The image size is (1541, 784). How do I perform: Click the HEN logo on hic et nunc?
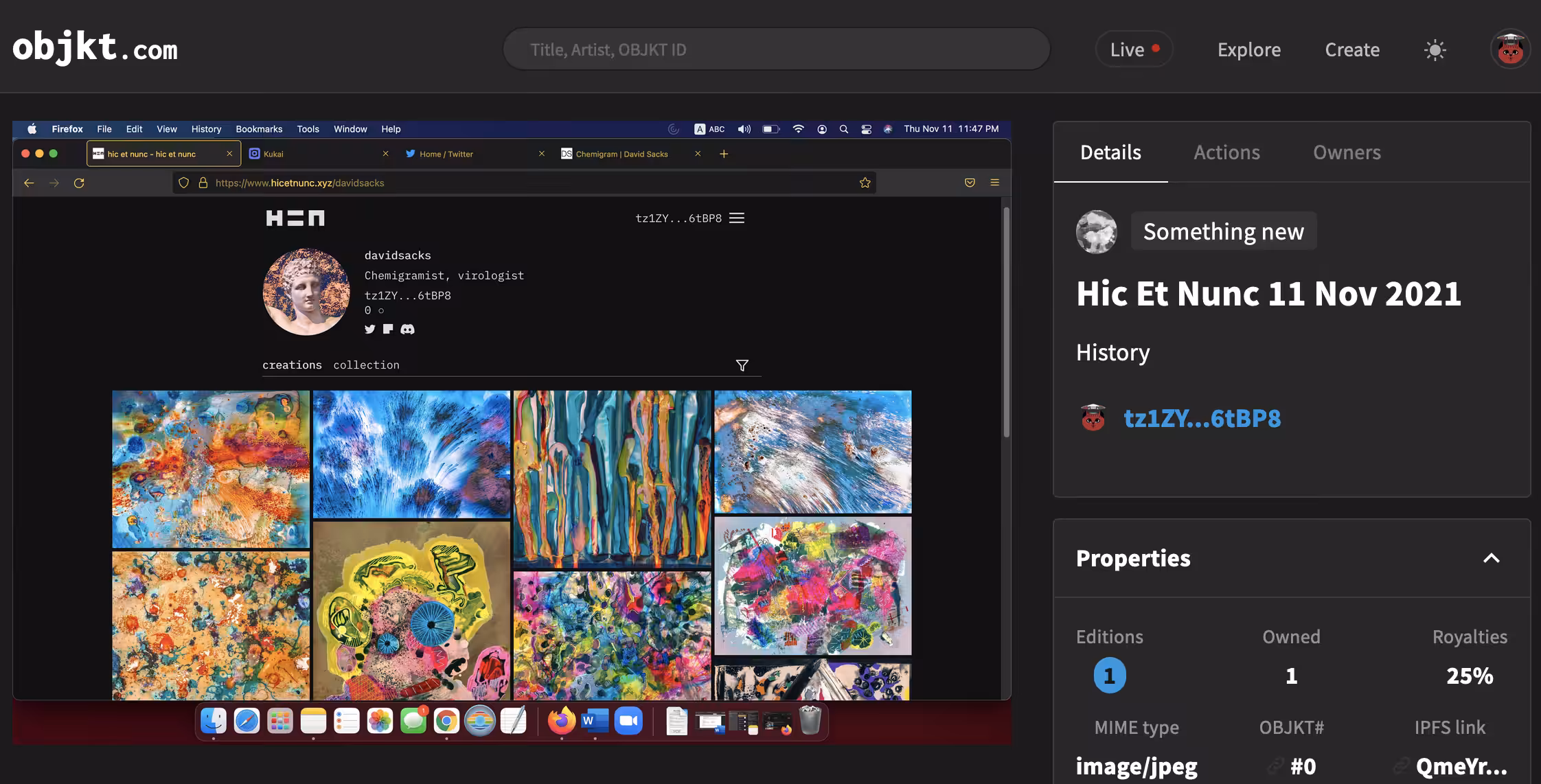(295, 218)
